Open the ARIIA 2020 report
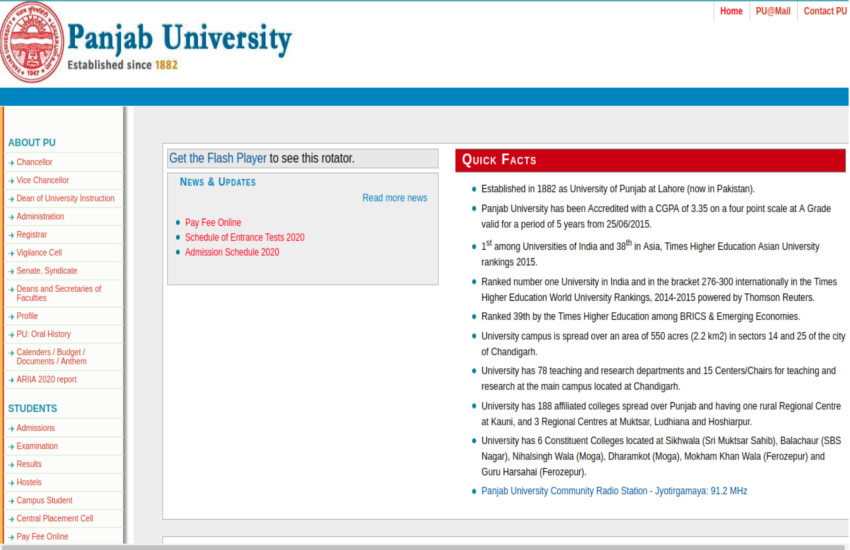This screenshot has width=850, height=550. tap(46, 380)
